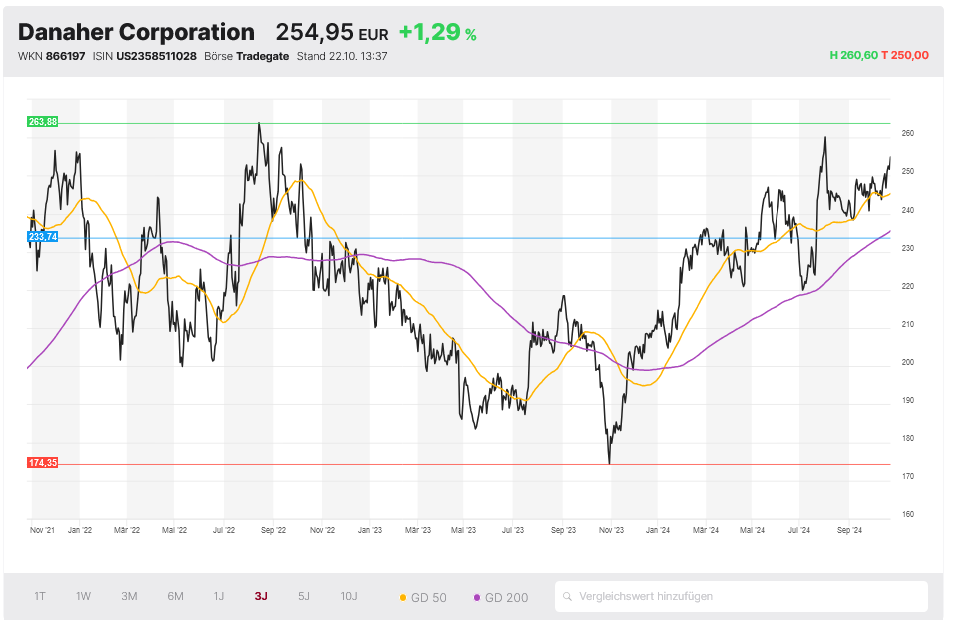Click the Jan '24 axis label
Screen dimensions: 956x629
pyautogui.click(x=658, y=530)
